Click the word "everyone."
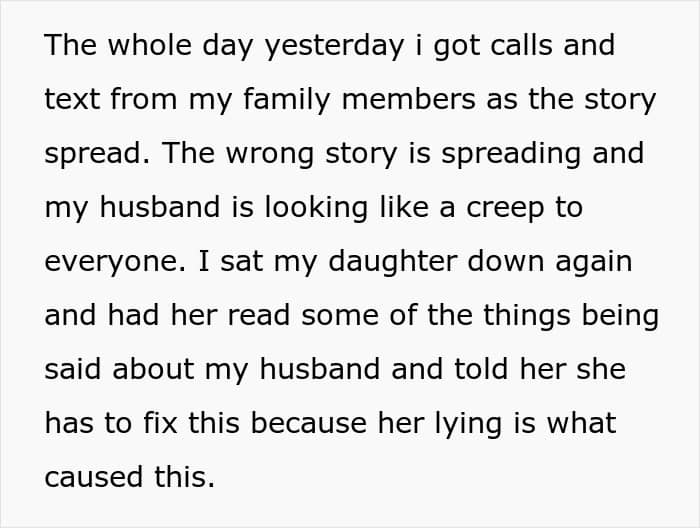The width and height of the screenshot is (700, 528). tap(115, 263)
